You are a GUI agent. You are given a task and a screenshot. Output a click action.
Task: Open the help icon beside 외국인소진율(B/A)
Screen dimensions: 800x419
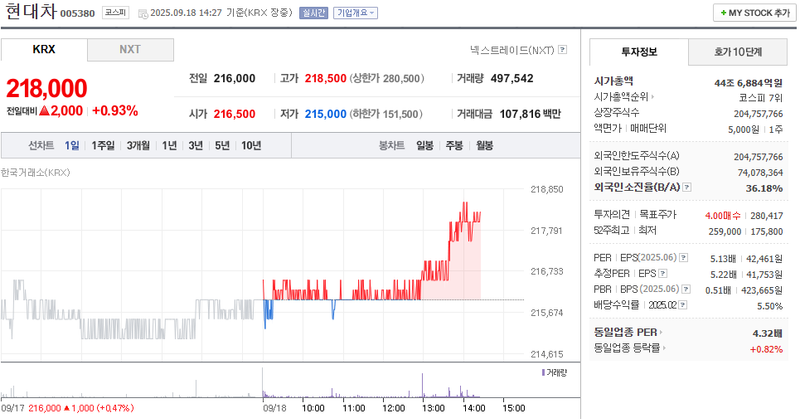(687, 187)
